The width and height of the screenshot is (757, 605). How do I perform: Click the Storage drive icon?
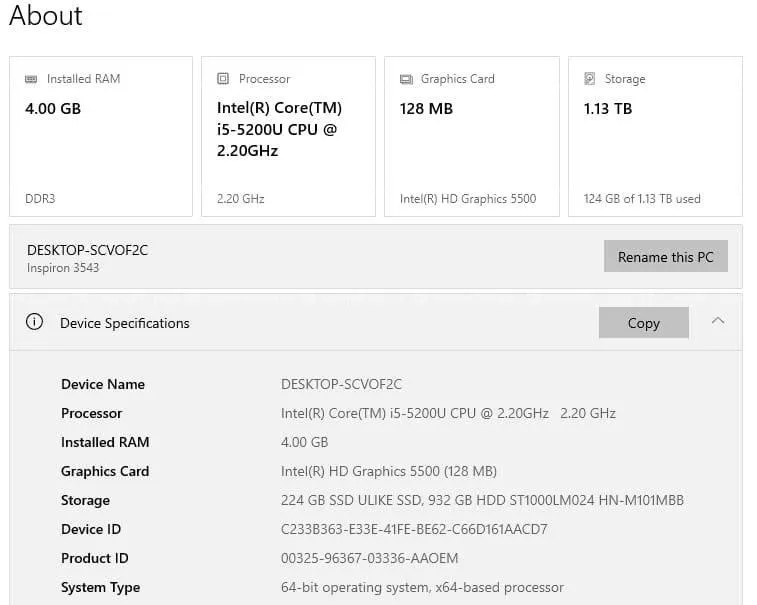(x=590, y=79)
